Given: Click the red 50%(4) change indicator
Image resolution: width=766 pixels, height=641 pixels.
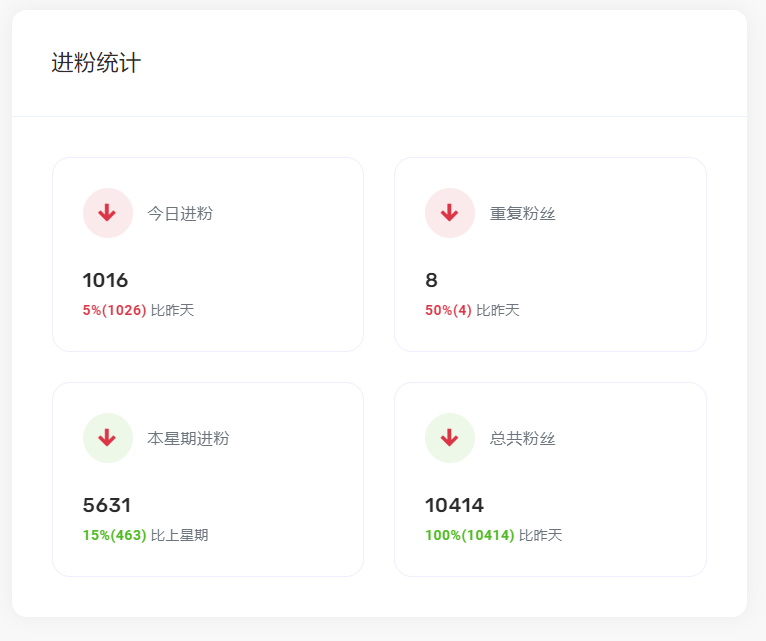Looking at the screenshot, I should (x=448, y=310).
